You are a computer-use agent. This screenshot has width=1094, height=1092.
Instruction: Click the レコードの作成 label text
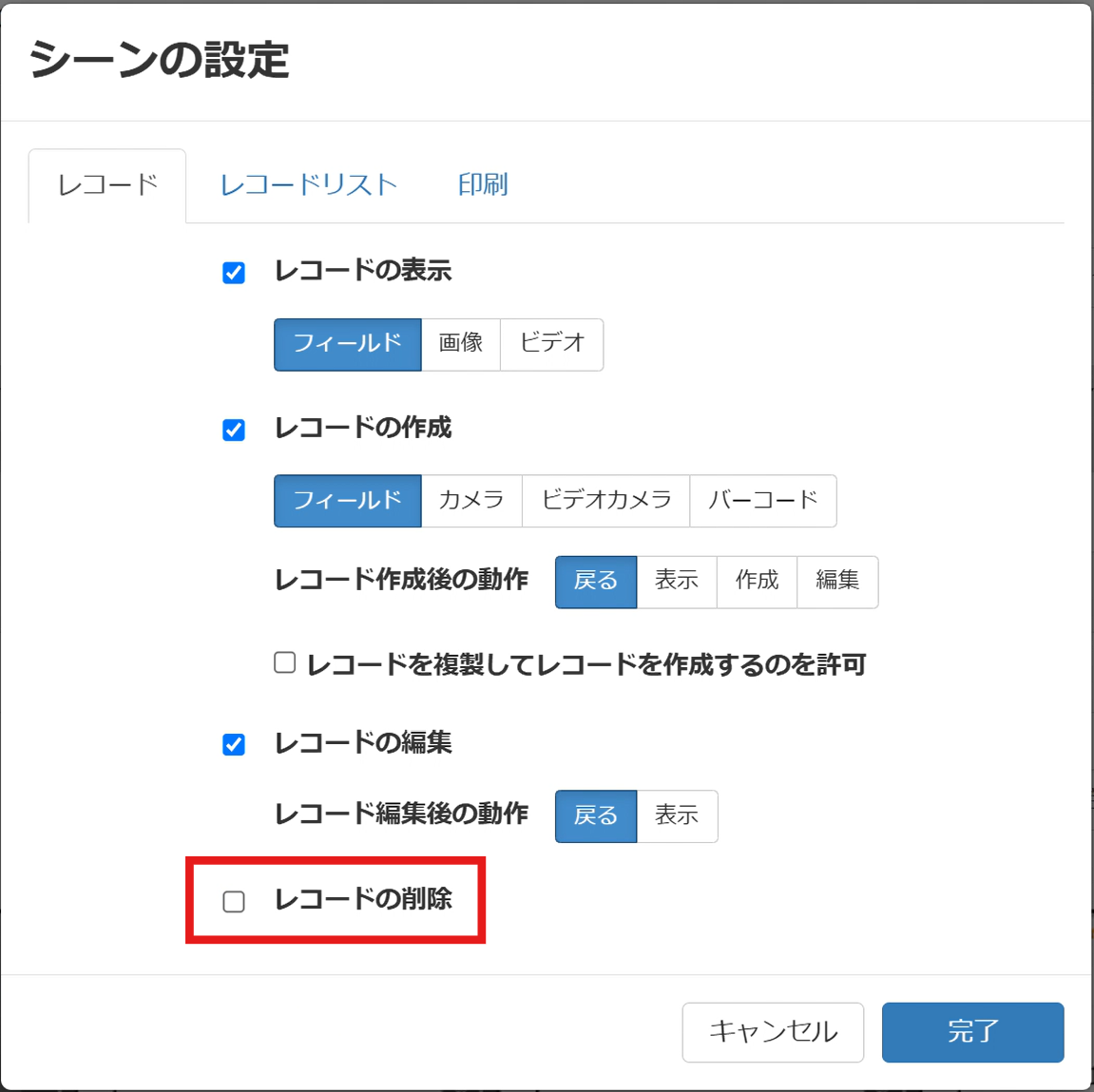pos(363,428)
